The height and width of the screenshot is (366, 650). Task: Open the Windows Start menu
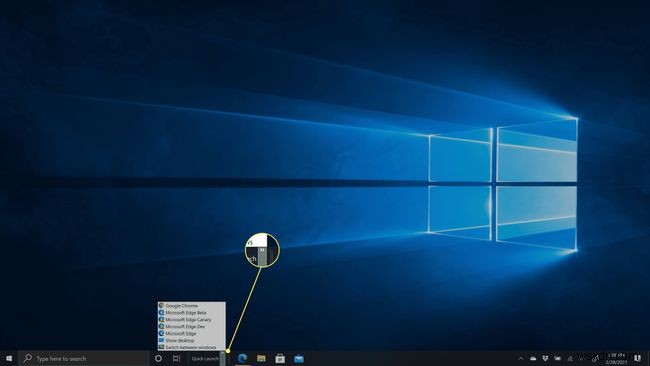click(x=9, y=359)
